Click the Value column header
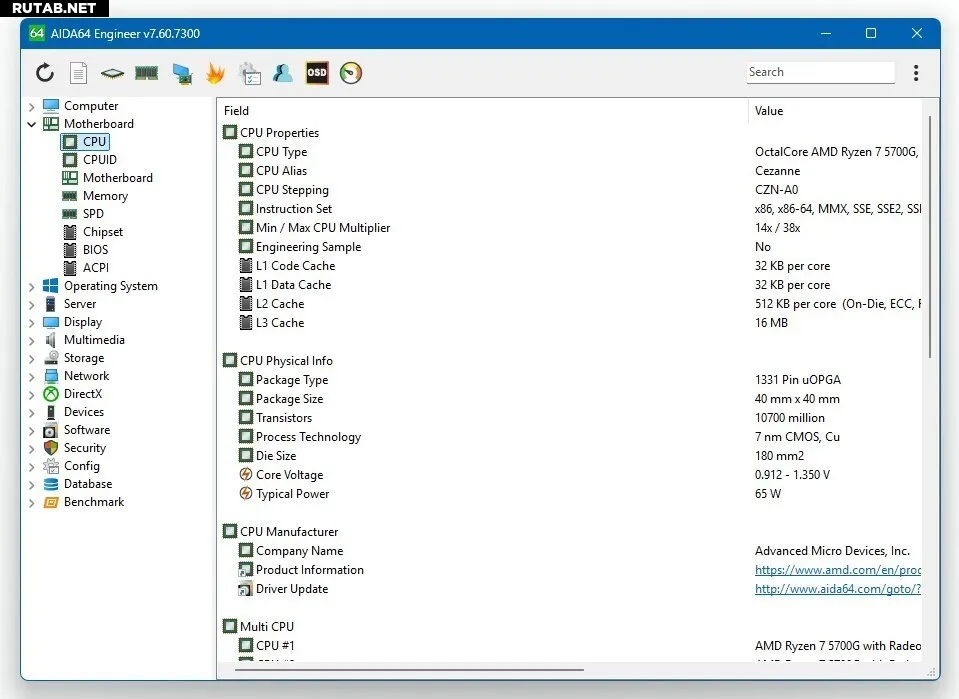 tap(769, 111)
